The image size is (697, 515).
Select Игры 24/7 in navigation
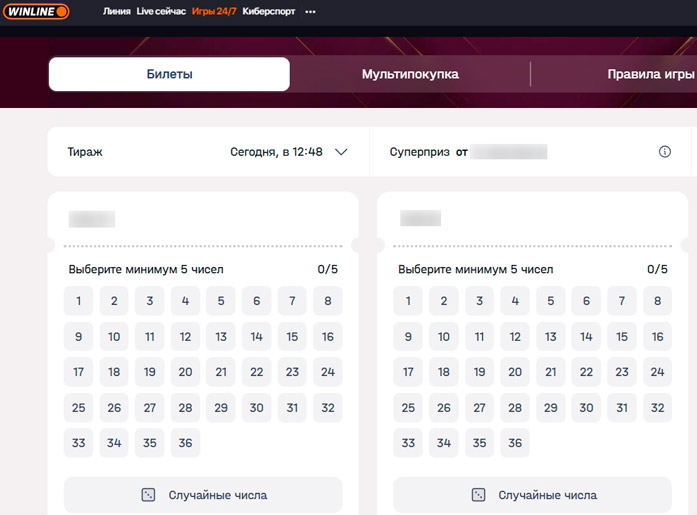coord(214,12)
